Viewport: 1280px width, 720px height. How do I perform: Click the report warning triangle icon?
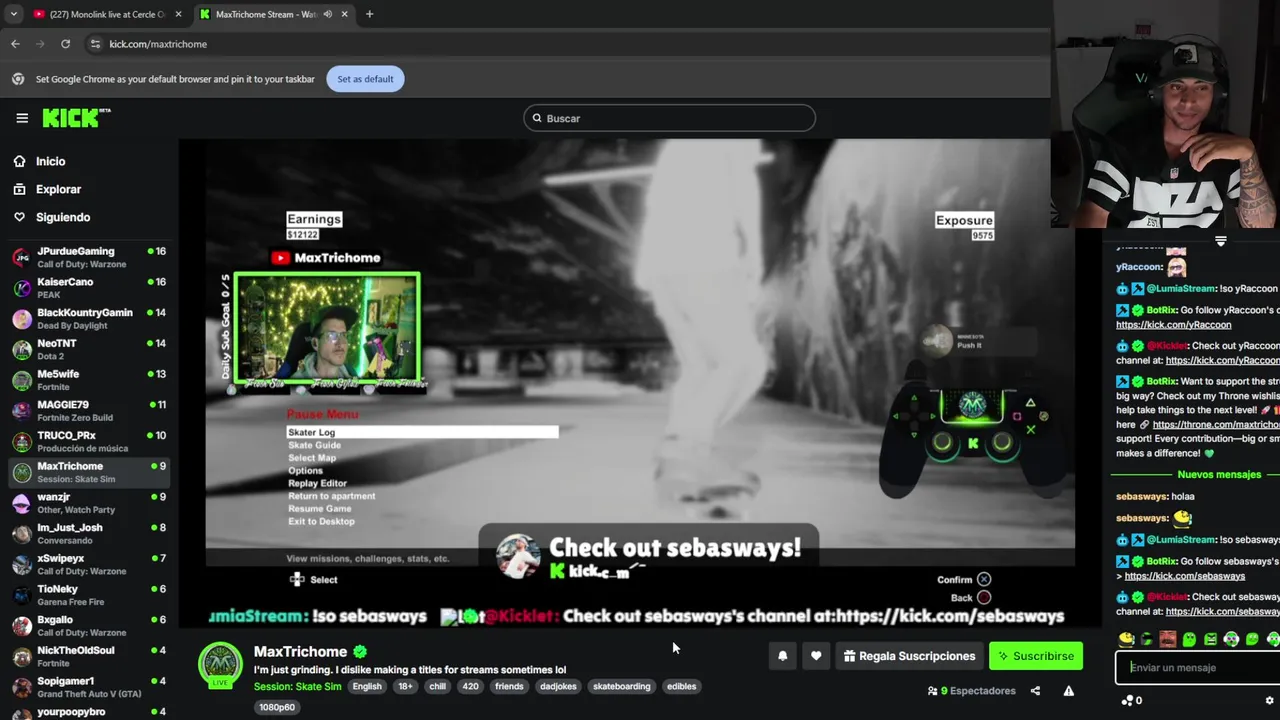1068,691
